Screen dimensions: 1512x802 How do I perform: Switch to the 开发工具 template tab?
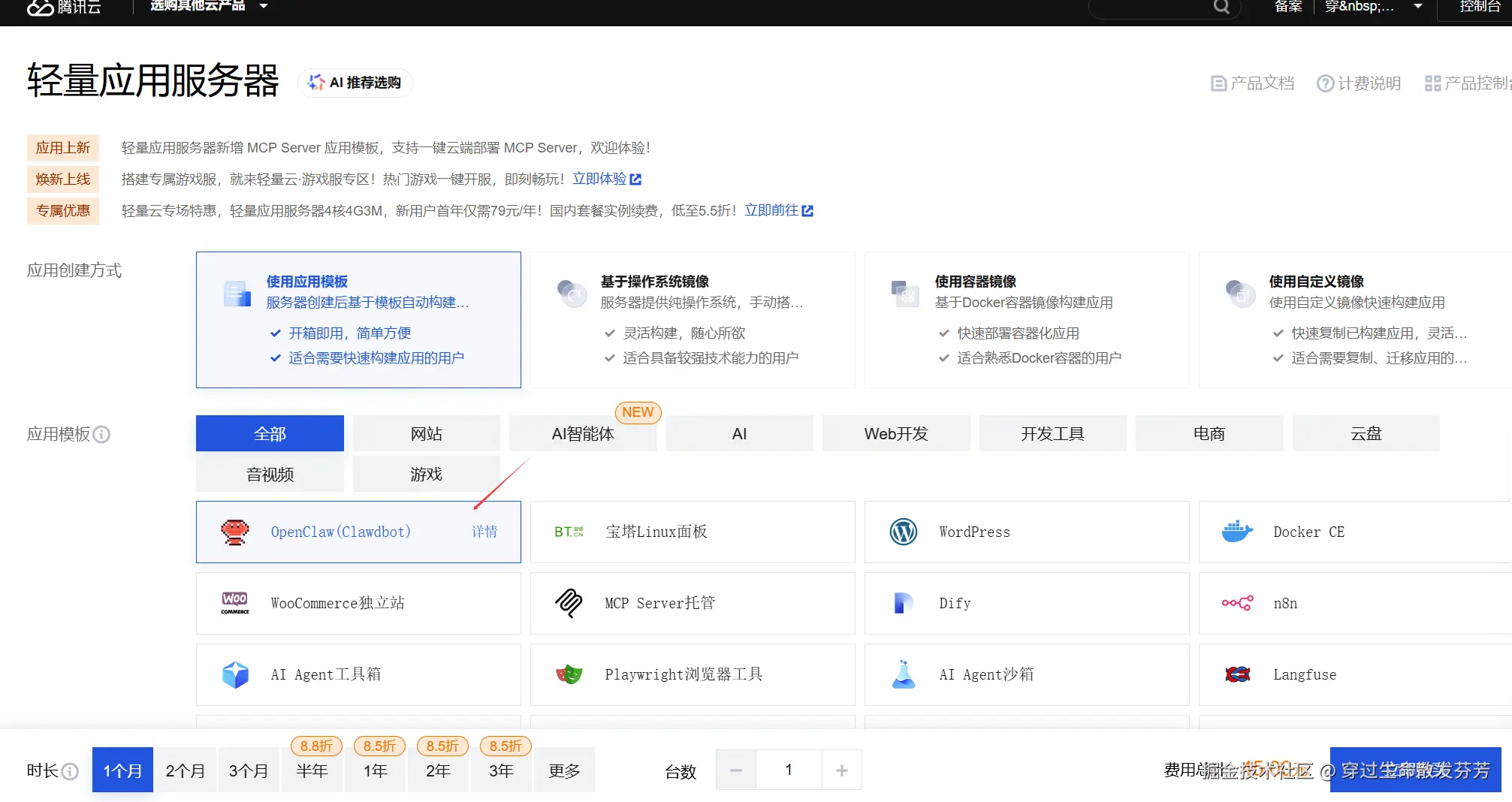click(1053, 433)
